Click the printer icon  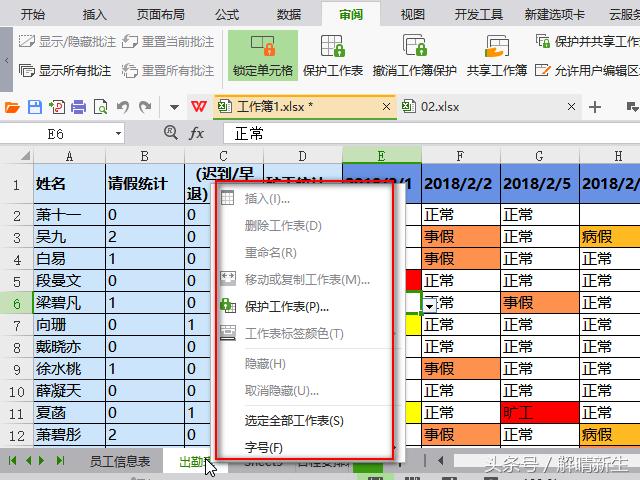pos(78,107)
